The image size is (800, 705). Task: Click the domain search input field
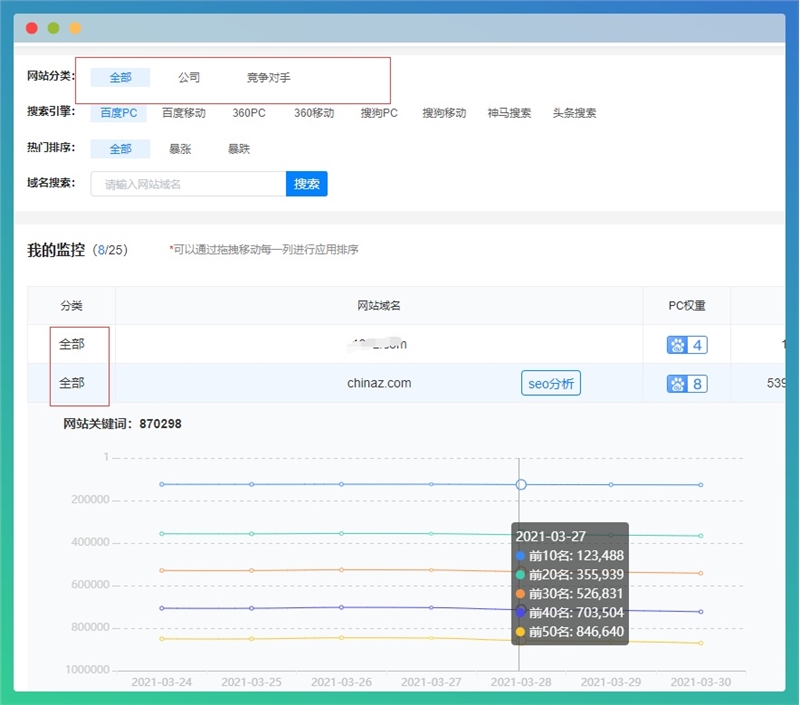188,184
